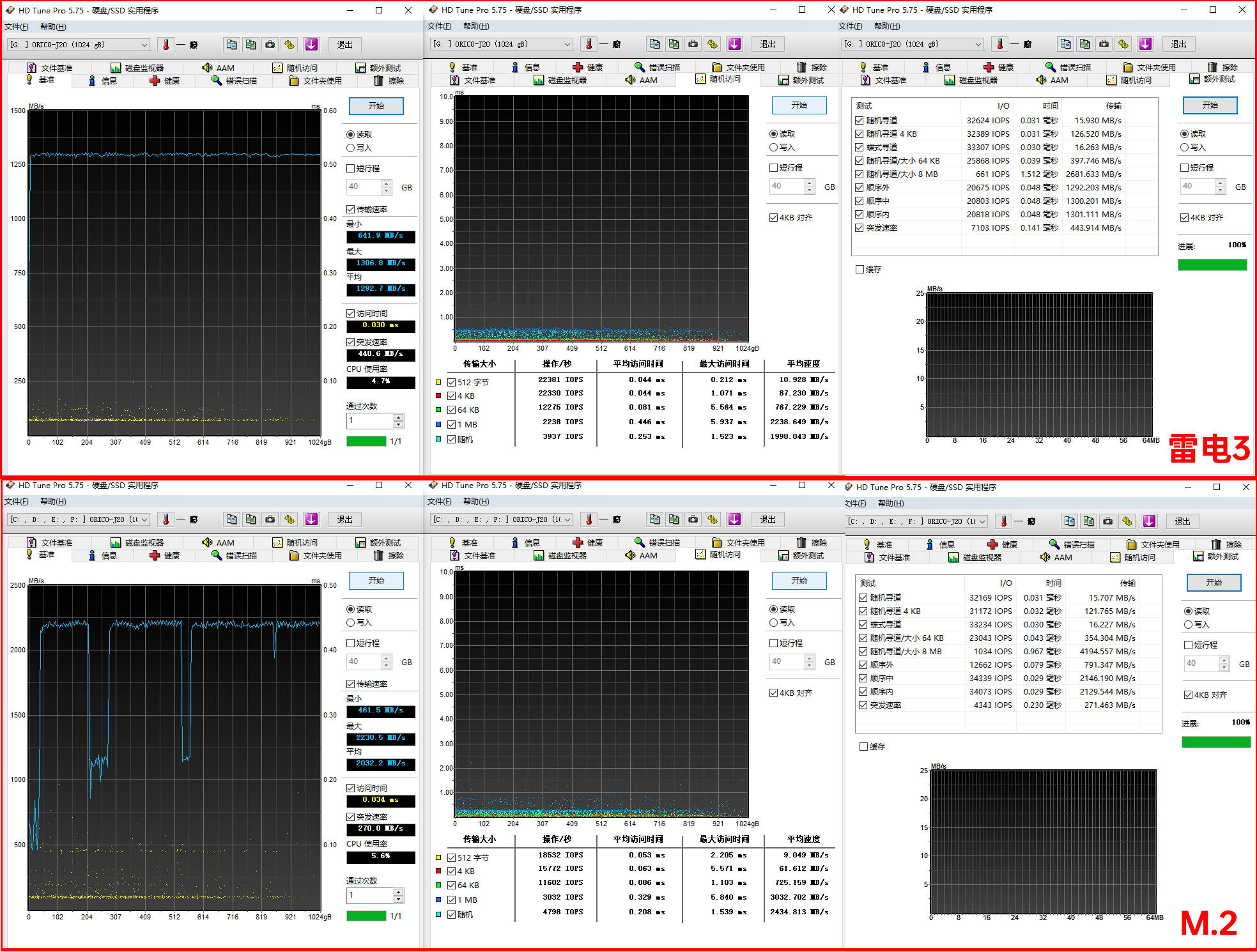This screenshot has height=952, width=1257.
Task: Open drive selector dropdown in G: benchmark window
Action: [x=144, y=45]
